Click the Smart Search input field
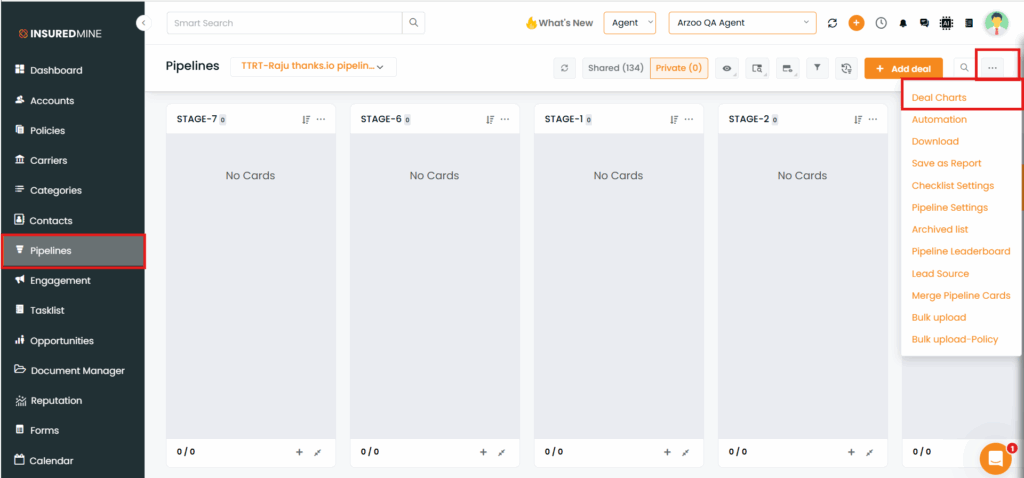The image size is (1024, 478). click(x=284, y=23)
